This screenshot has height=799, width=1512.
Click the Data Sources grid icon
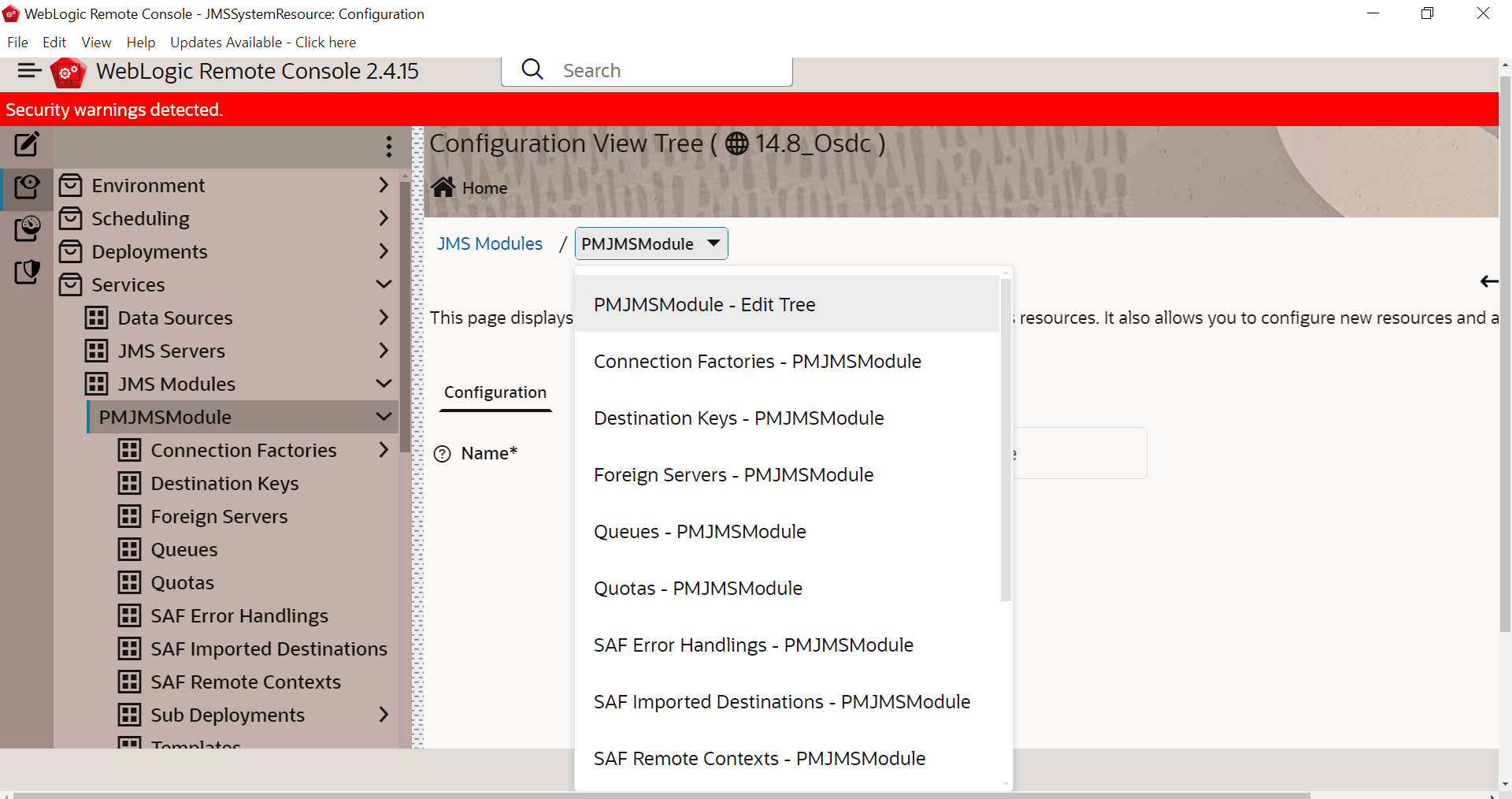[x=97, y=318]
